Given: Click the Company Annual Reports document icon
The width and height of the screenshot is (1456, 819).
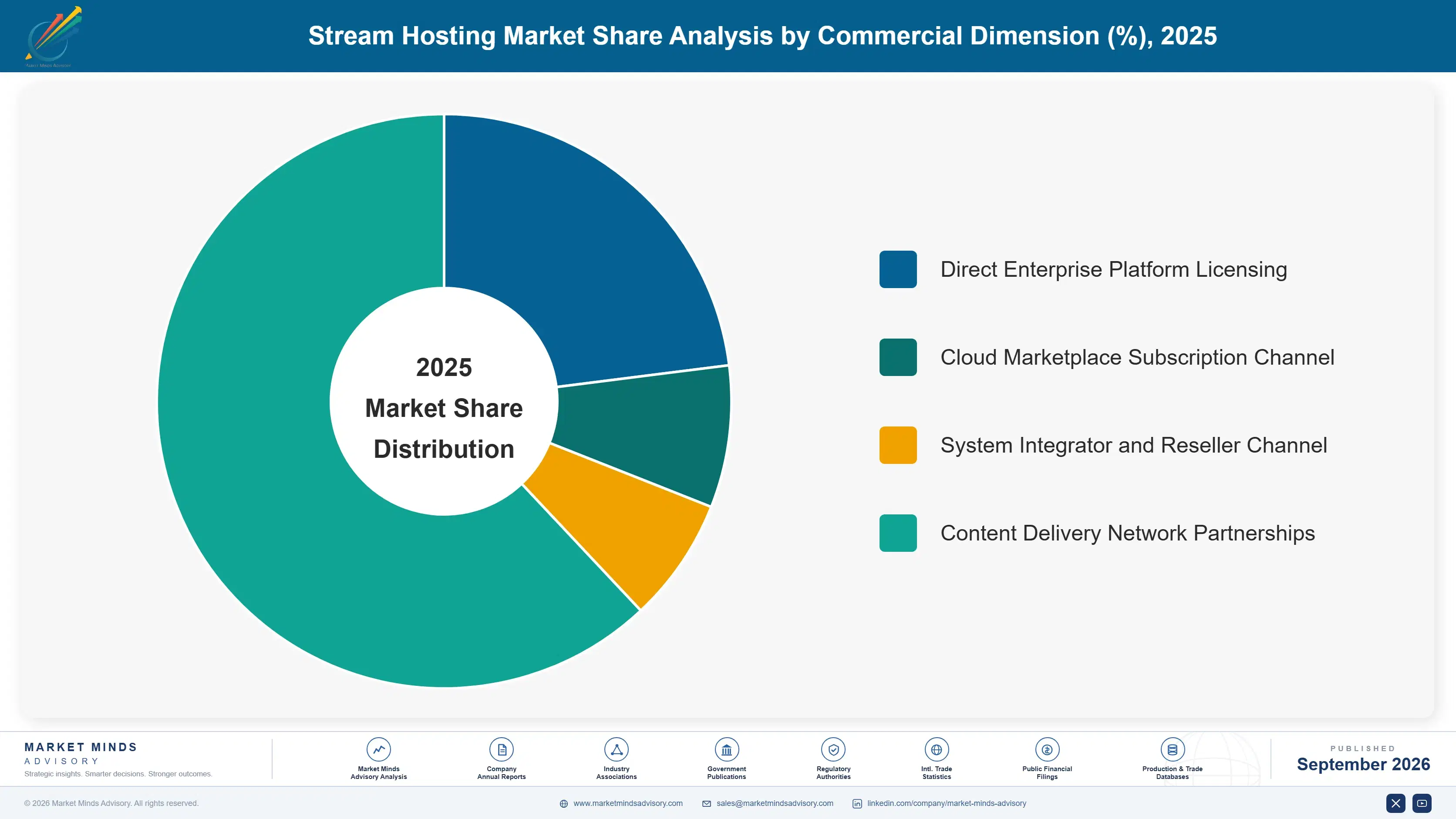Looking at the screenshot, I should pos(501,749).
